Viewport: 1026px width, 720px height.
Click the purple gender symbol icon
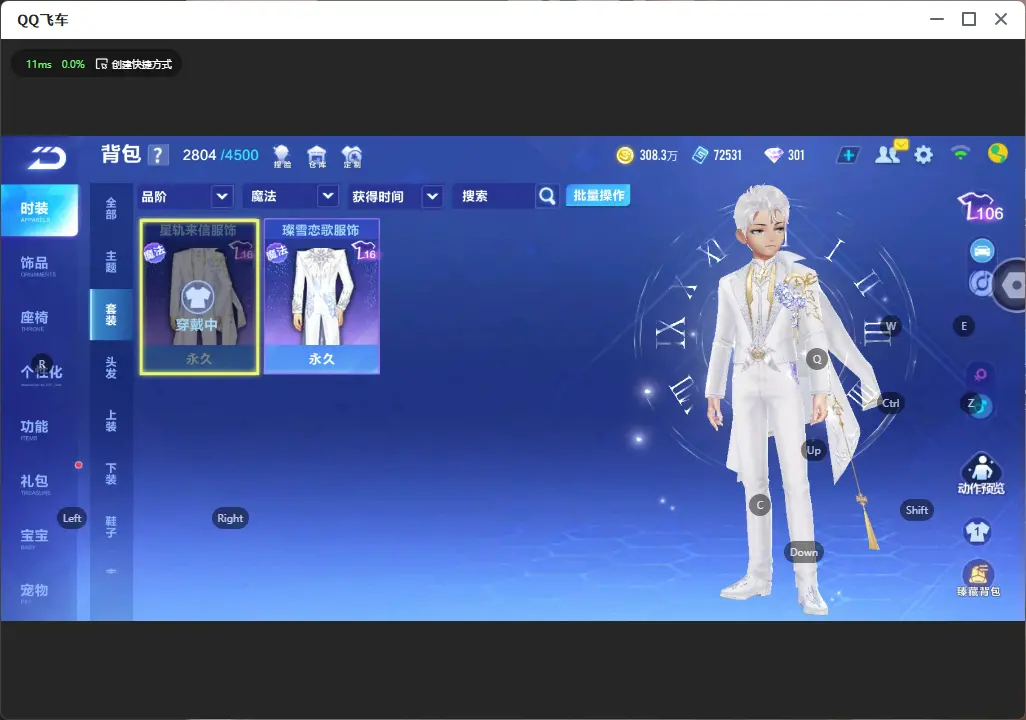click(980, 374)
